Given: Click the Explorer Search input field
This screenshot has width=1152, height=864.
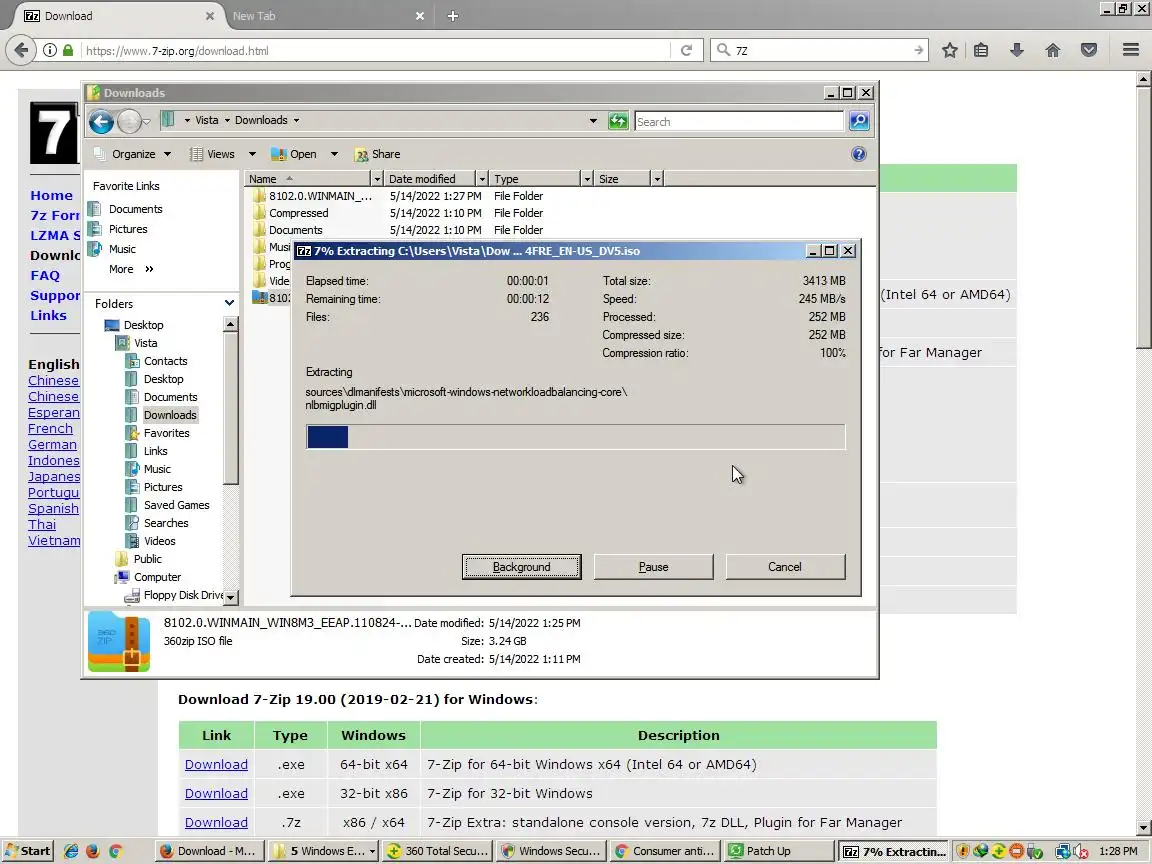Looking at the screenshot, I should pyautogui.click(x=738, y=121).
